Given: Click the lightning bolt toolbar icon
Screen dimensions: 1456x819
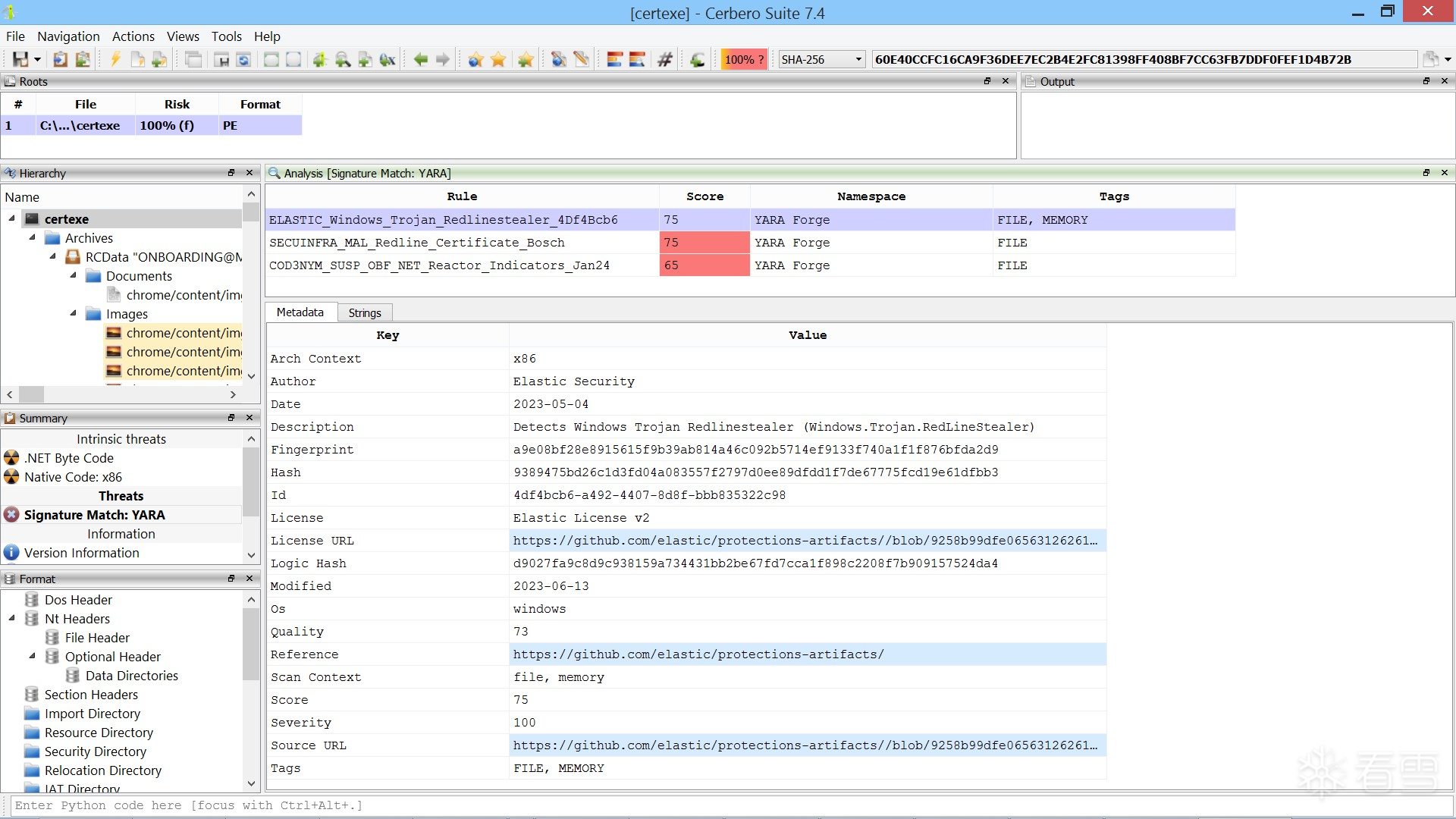Looking at the screenshot, I should click(115, 59).
